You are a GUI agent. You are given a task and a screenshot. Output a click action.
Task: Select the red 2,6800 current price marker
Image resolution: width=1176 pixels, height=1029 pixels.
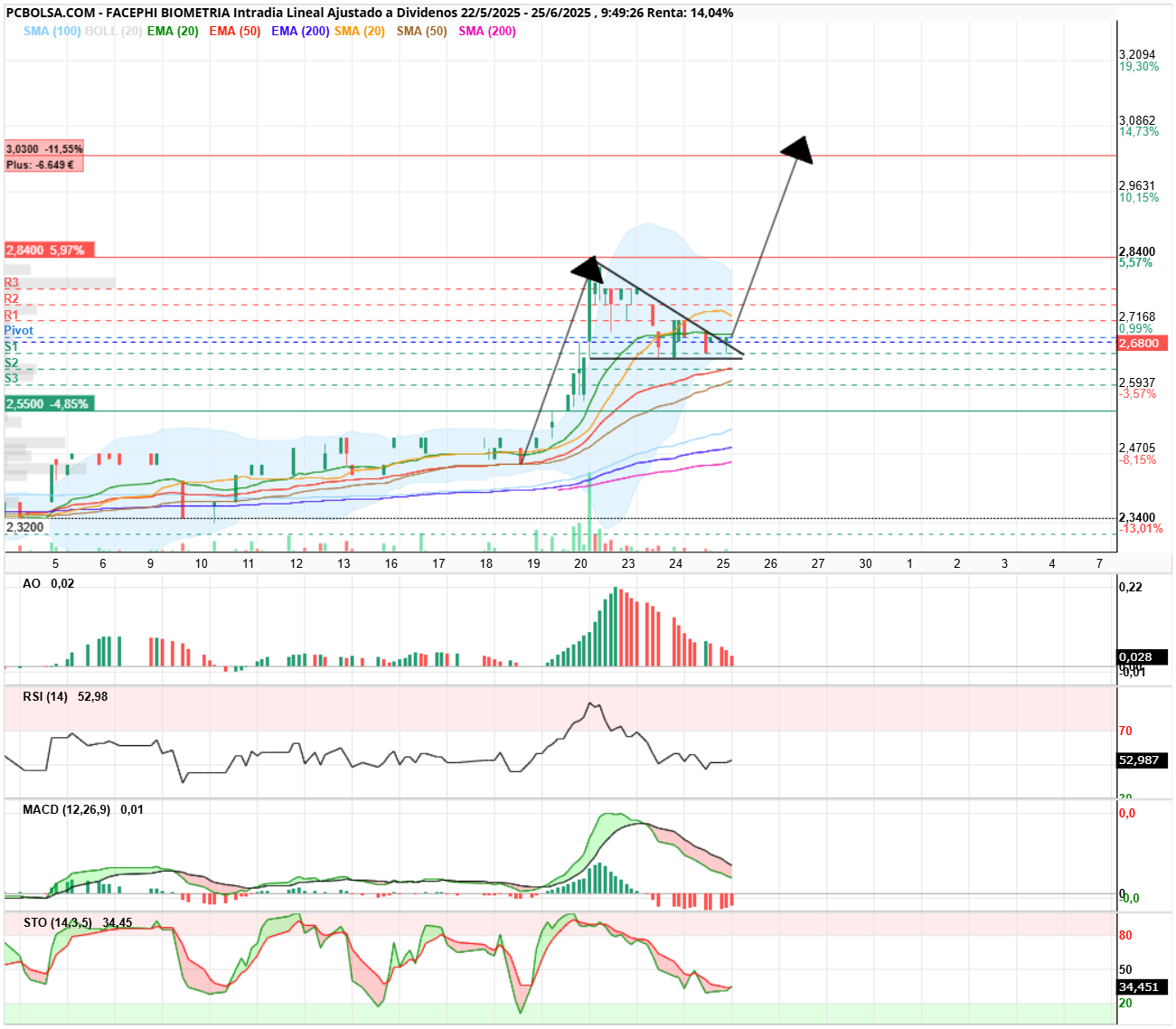coord(1143,344)
